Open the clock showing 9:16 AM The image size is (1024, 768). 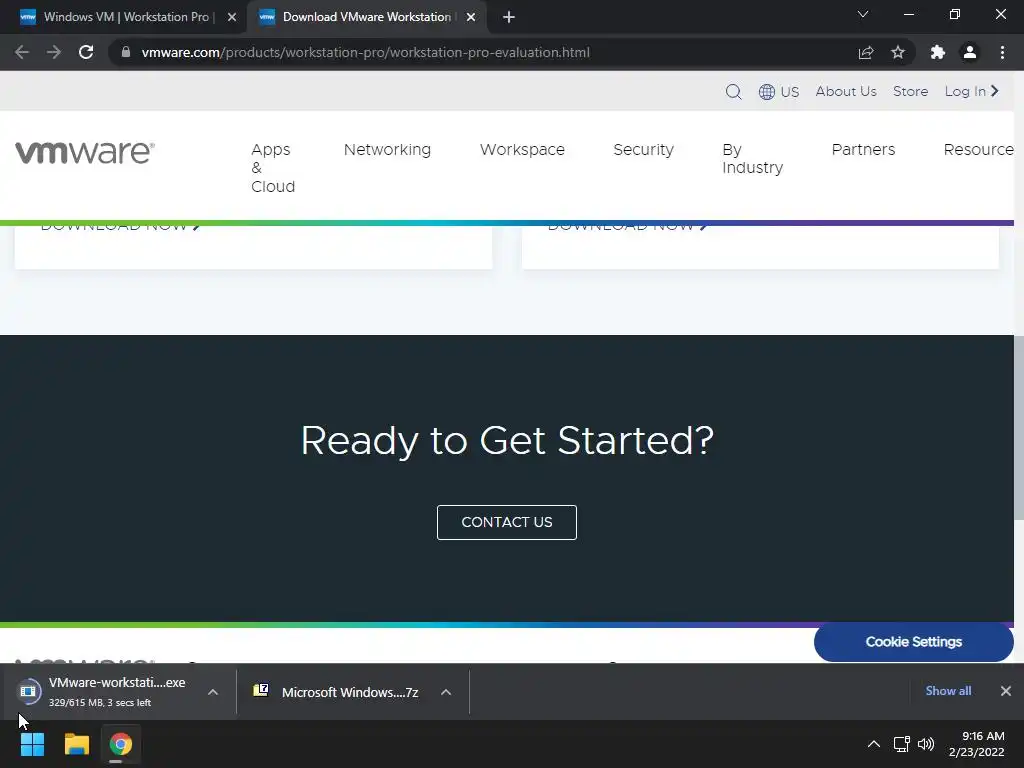pos(976,744)
